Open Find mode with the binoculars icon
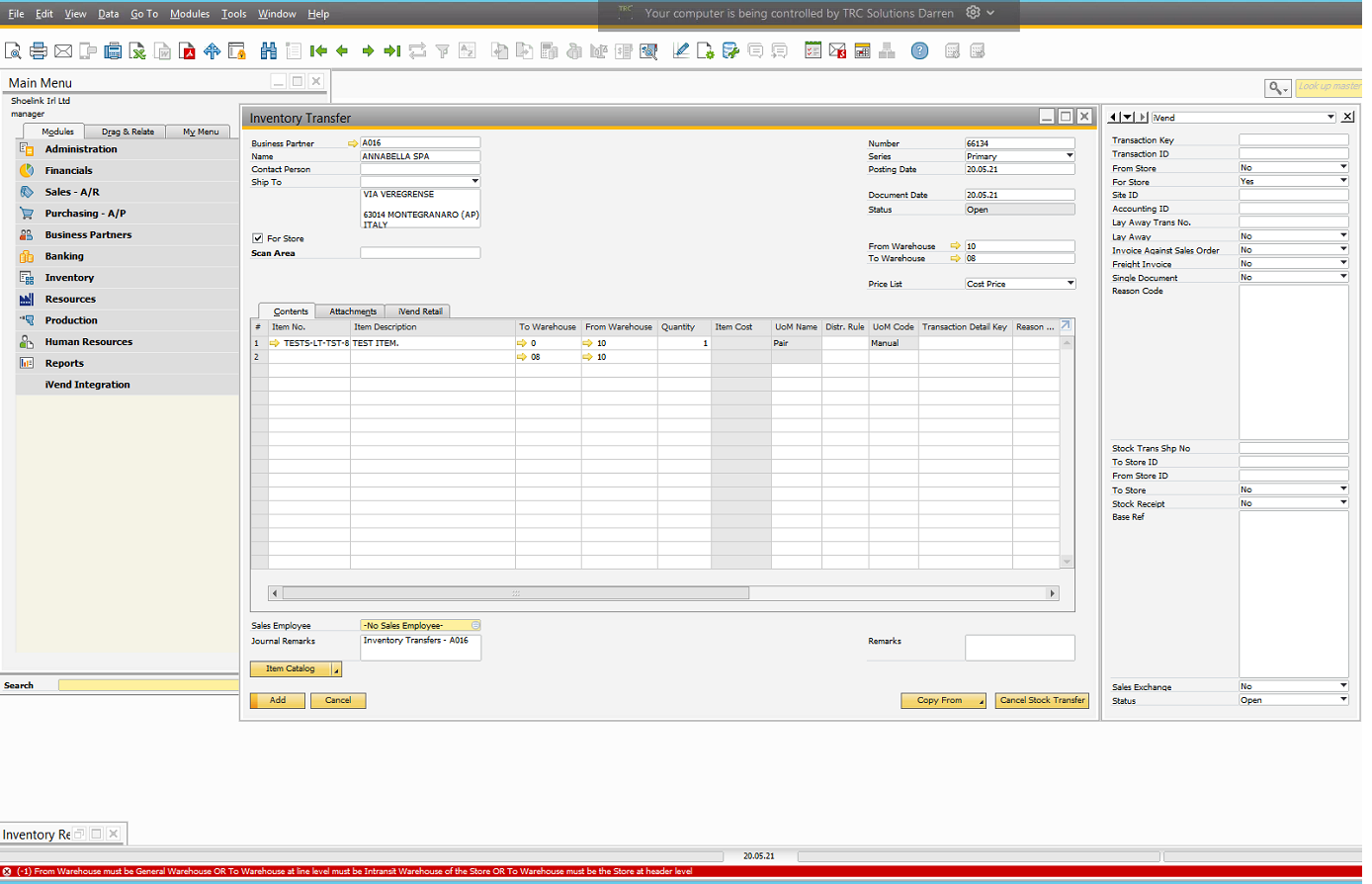 click(x=269, y=51)
